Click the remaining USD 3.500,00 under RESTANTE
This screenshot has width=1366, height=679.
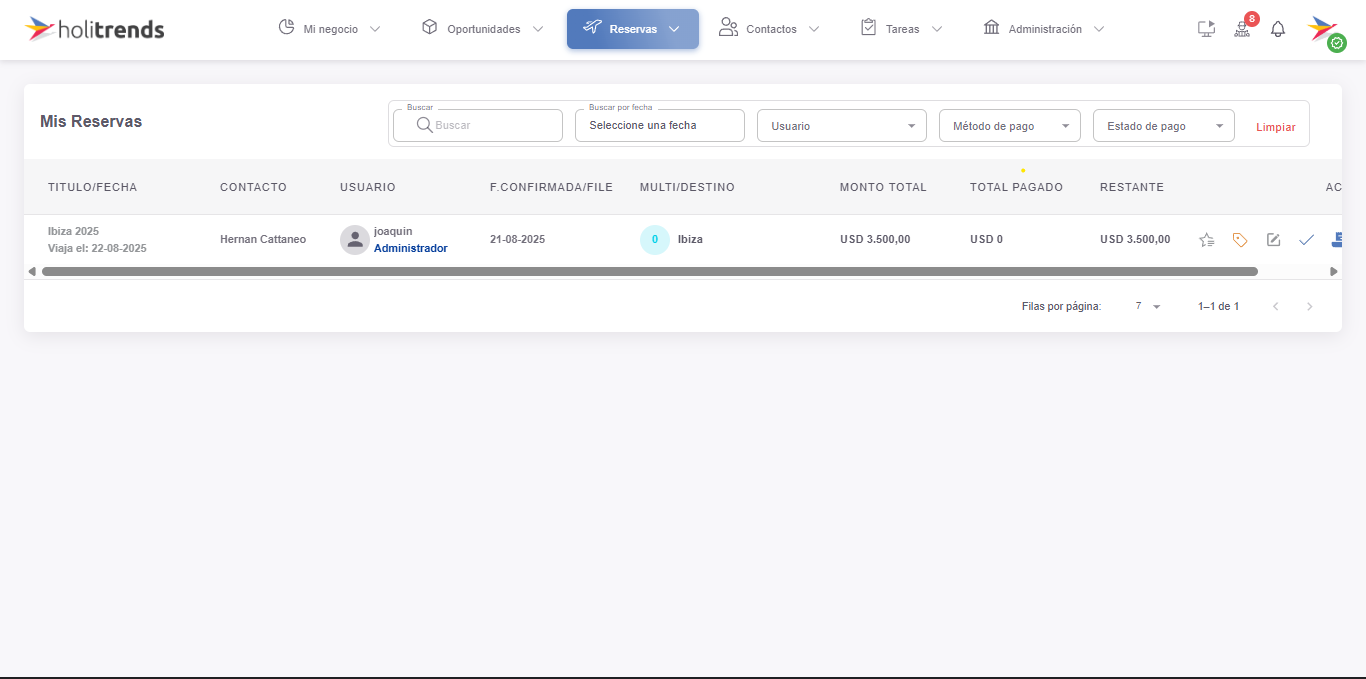[x=1135, y=239]
